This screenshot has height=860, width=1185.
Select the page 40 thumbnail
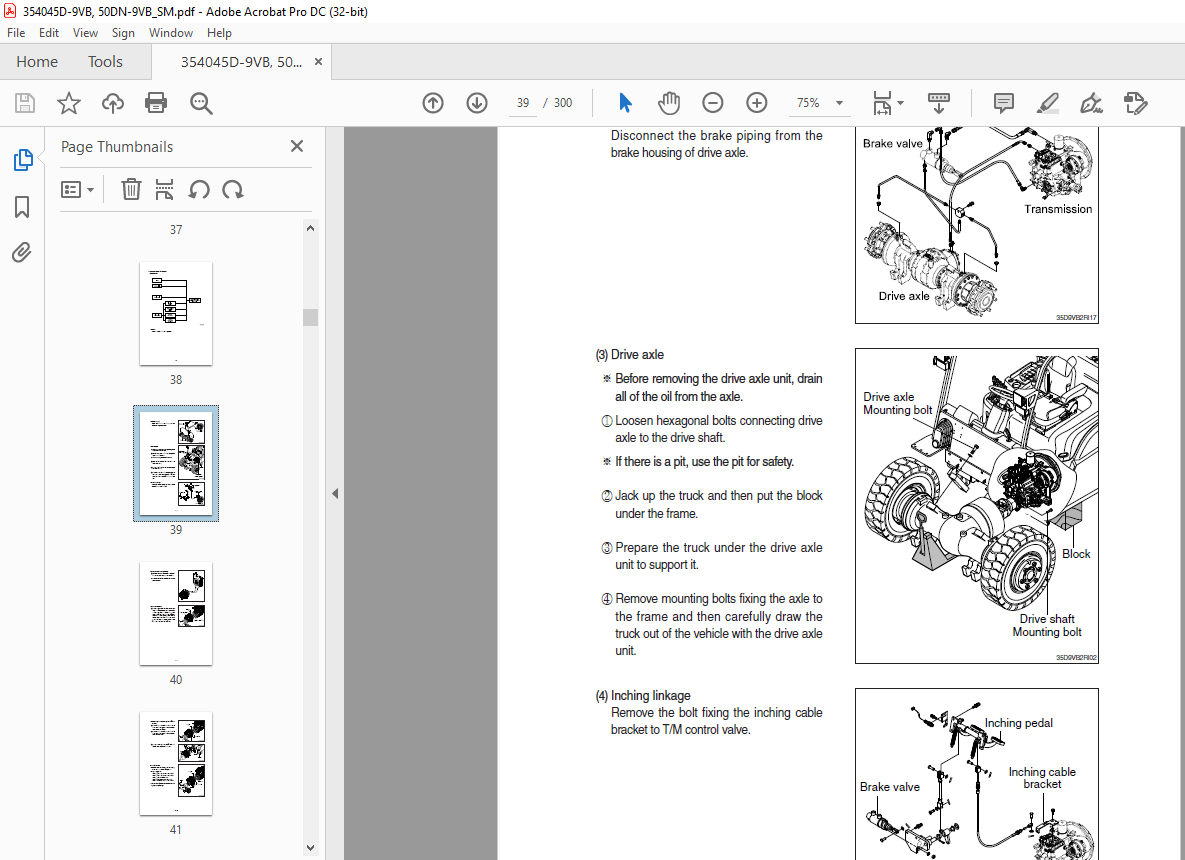pyautogui.click(x=176, y=613)
